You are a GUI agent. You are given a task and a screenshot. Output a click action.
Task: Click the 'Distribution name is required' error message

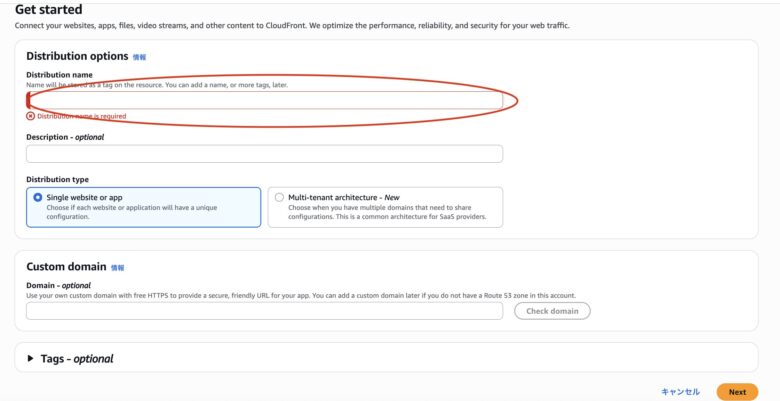click(81, 116)
